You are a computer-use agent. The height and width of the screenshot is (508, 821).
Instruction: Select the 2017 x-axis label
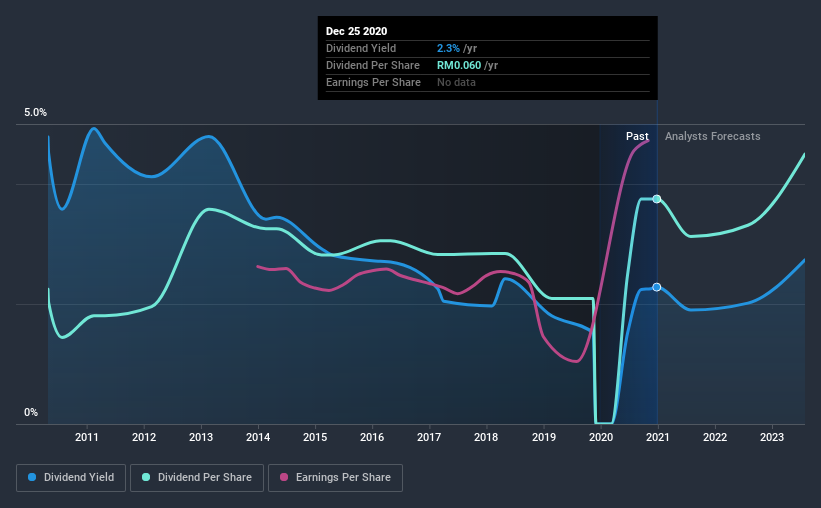point(429,437)
